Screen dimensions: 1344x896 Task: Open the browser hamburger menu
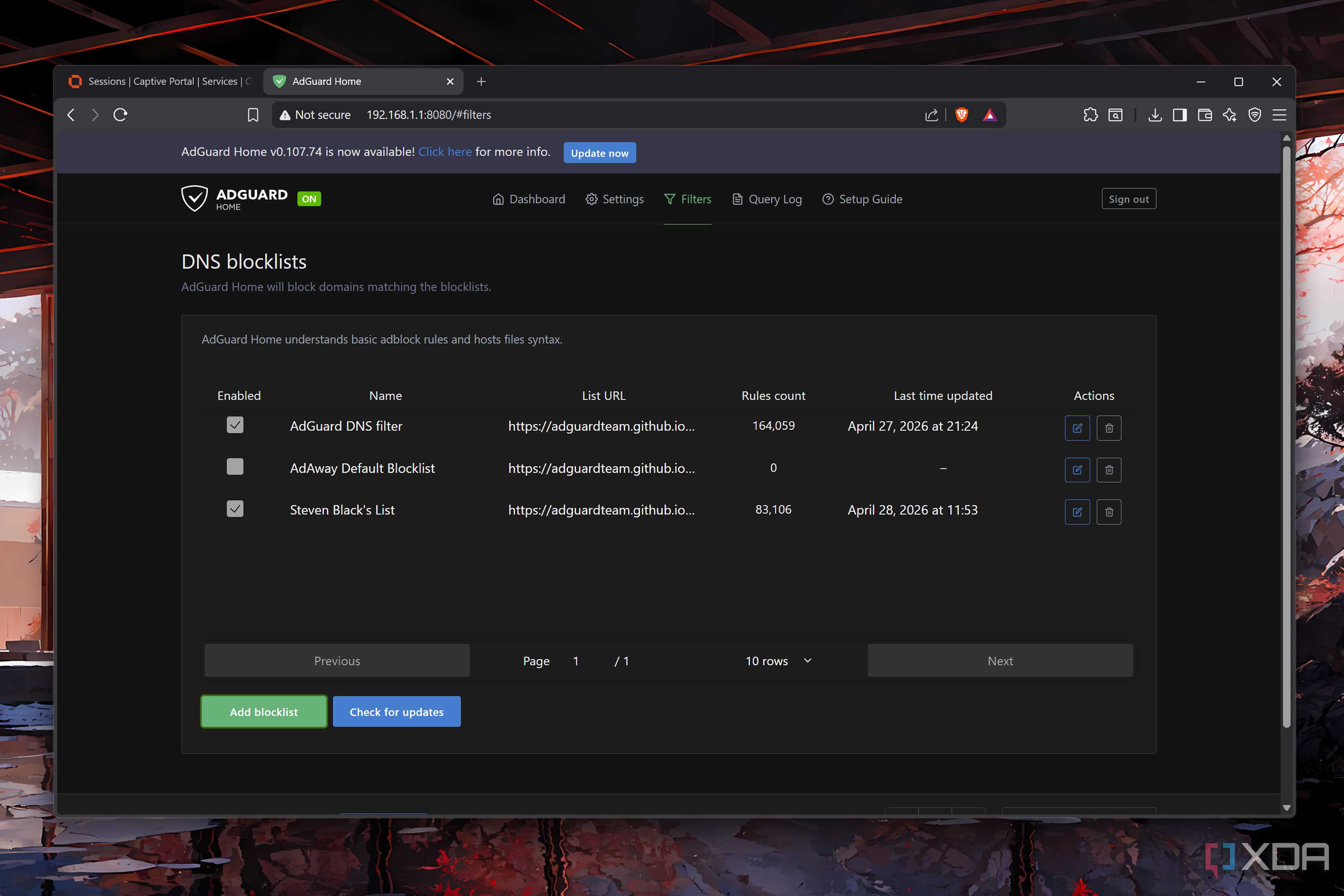1279,115
